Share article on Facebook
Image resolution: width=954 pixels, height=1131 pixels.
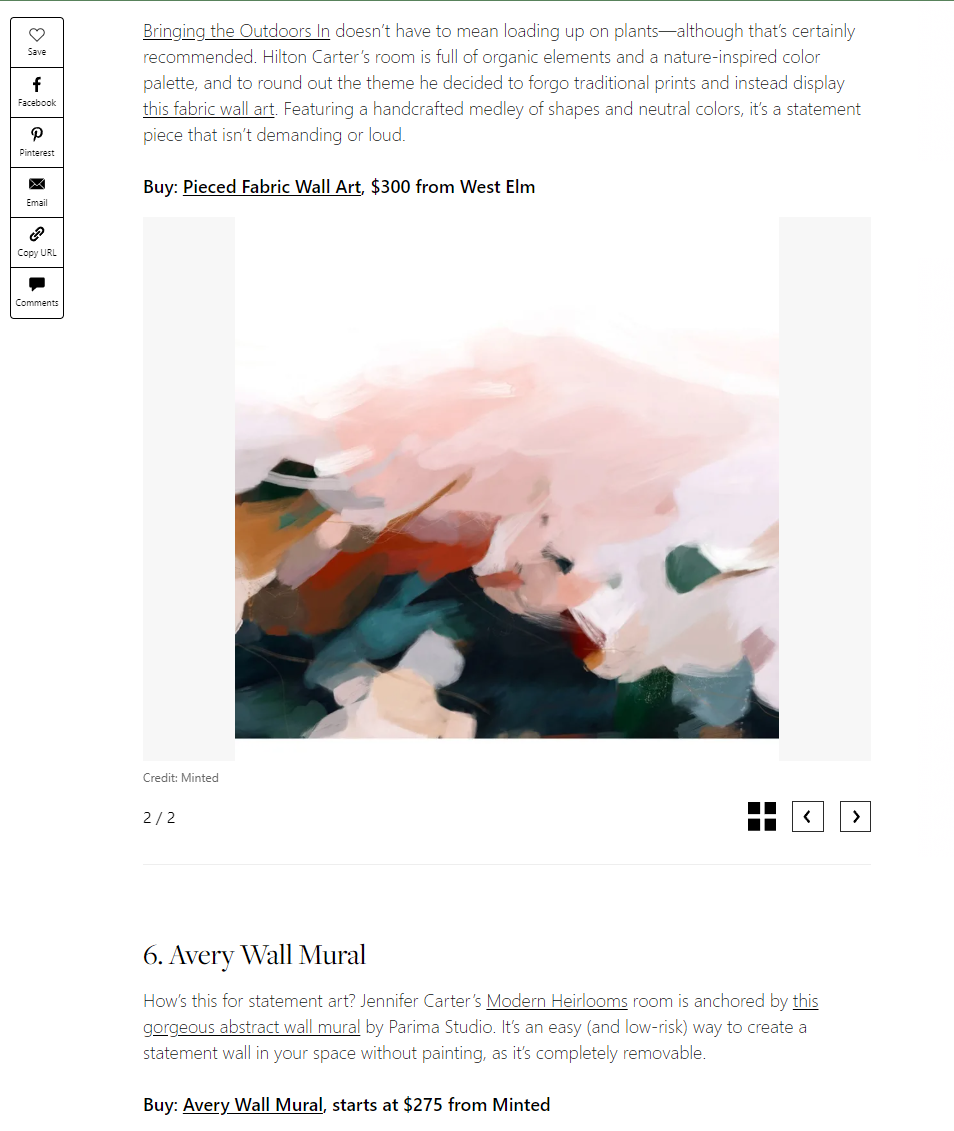[x=37, y=92]
